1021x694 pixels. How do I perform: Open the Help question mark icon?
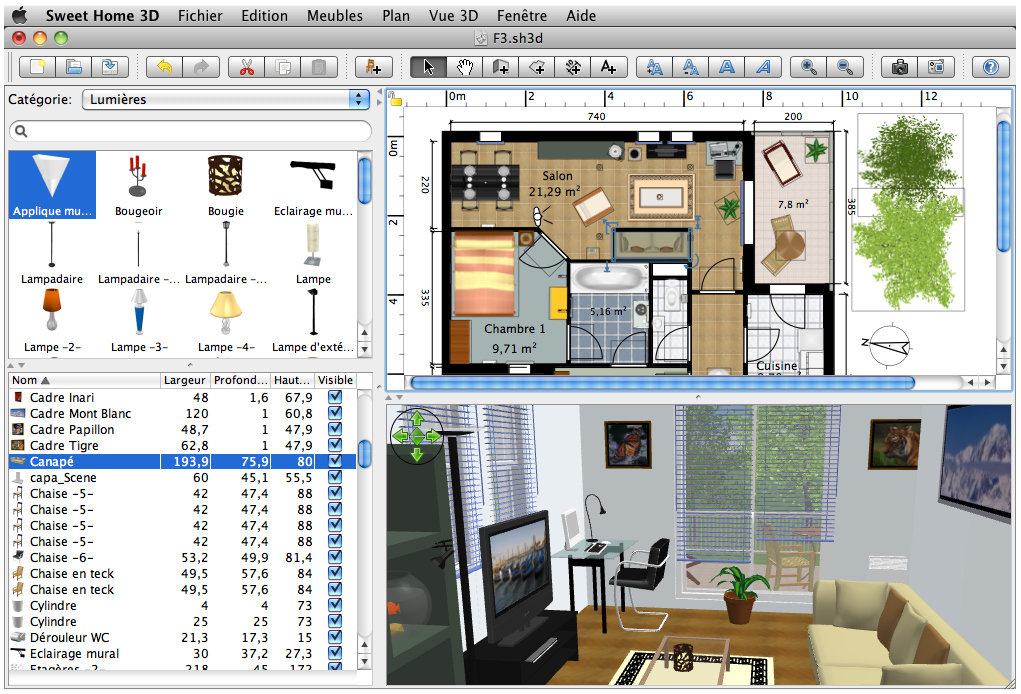[x=990, y=67]
